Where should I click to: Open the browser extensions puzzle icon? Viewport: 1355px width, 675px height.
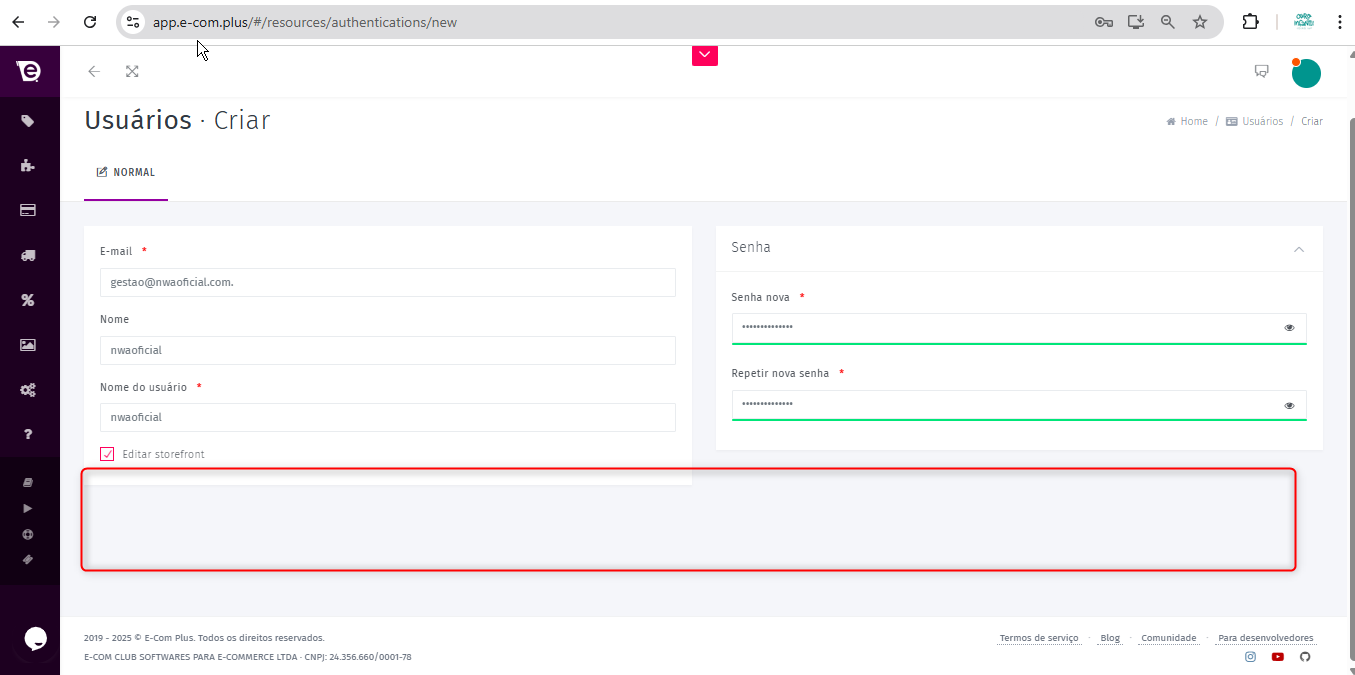tap(1251, 22)
